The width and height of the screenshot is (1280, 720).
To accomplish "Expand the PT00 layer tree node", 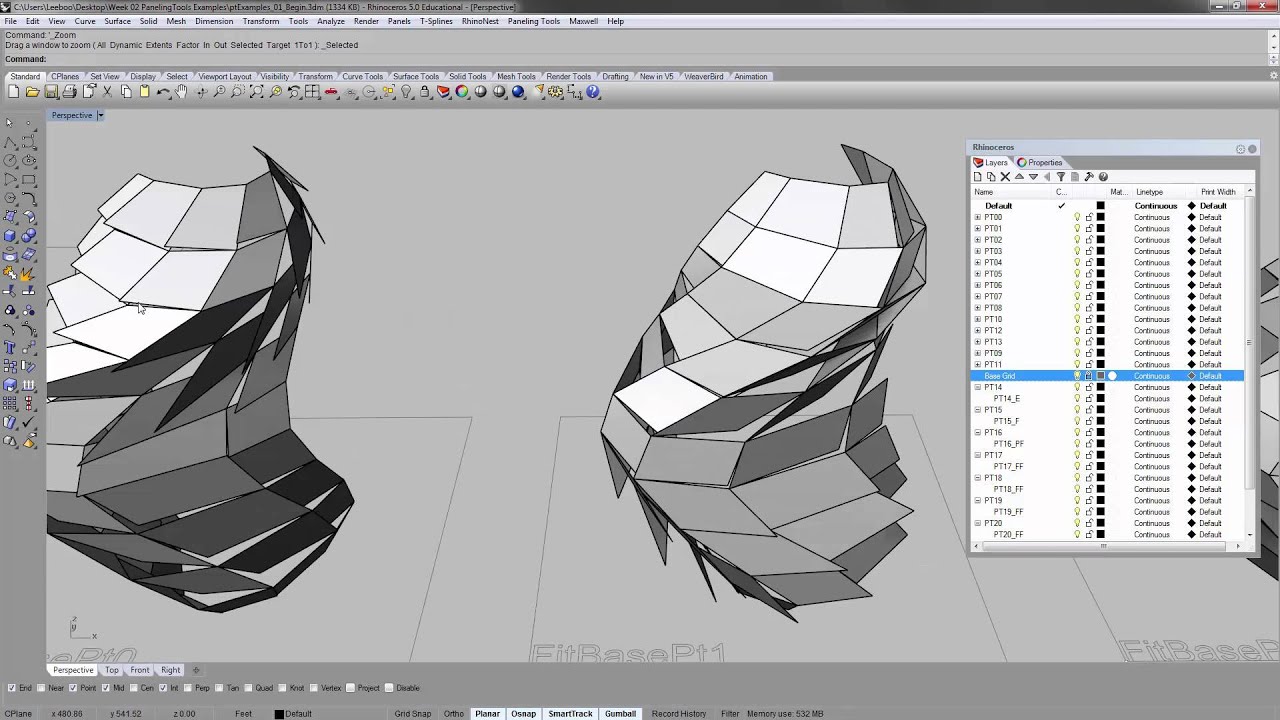I will [978, 217].
